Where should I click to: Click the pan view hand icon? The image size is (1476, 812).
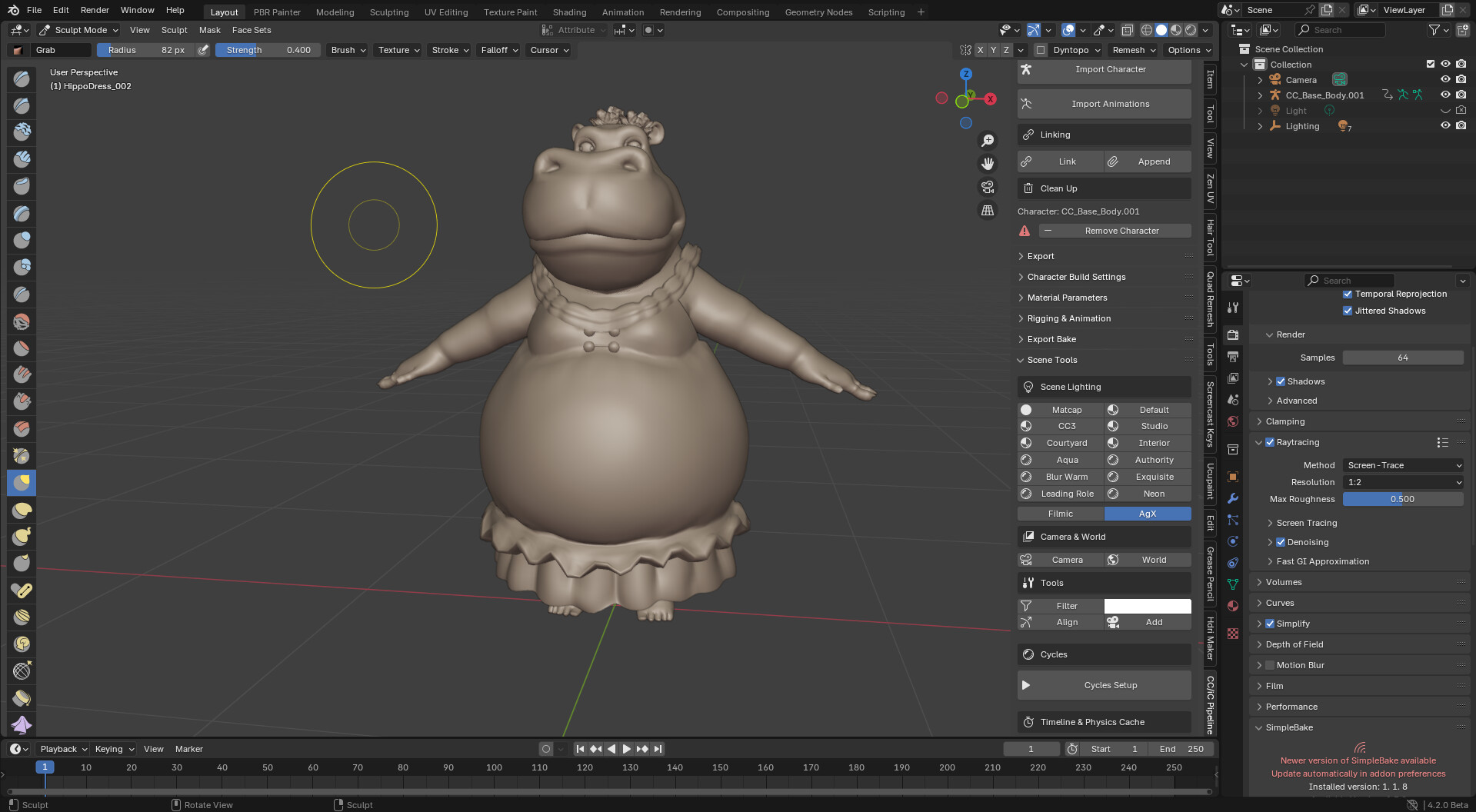click(x=988, y=164)
